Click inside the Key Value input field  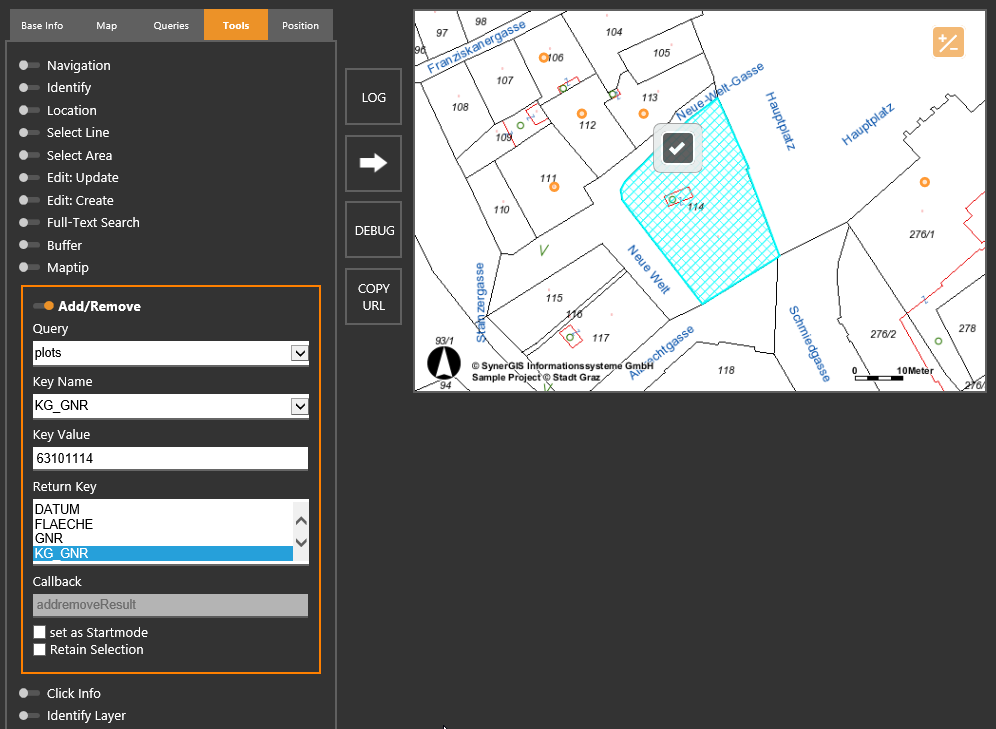tap(170, 458)
